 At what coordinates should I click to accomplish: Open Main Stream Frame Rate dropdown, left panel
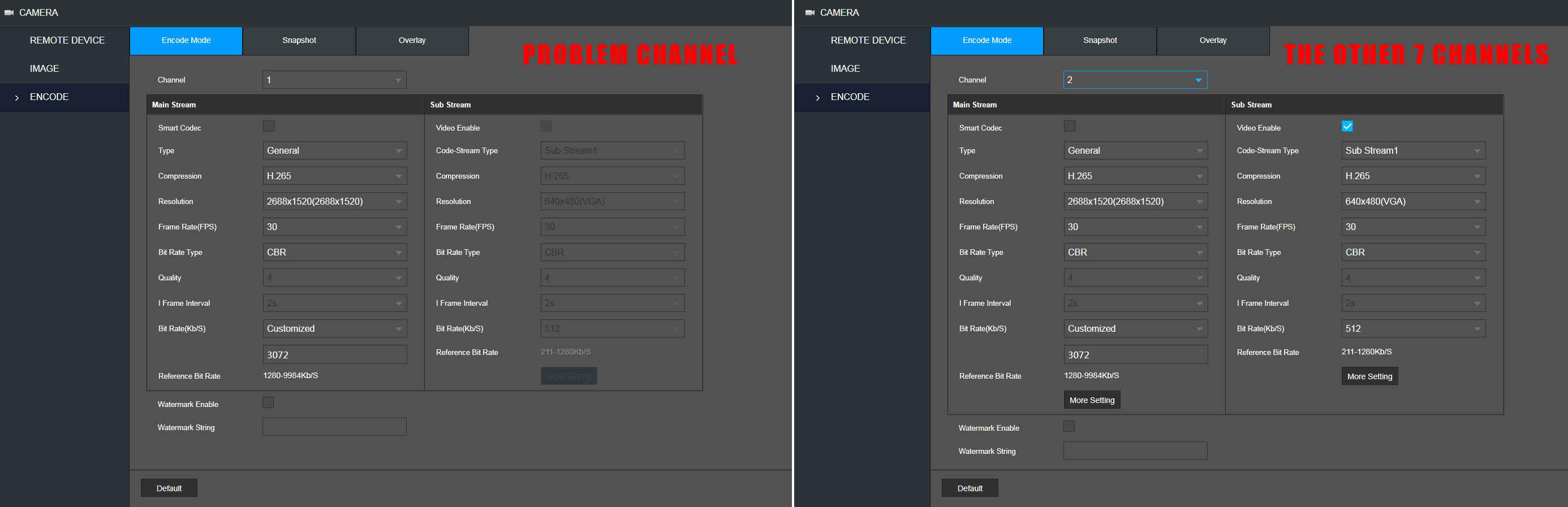[335, 227]
